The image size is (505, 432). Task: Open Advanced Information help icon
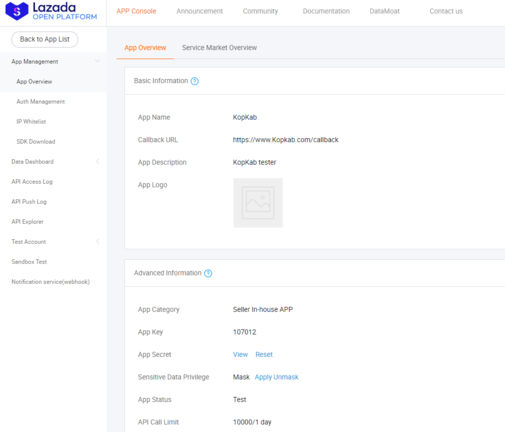click(208, 273)
